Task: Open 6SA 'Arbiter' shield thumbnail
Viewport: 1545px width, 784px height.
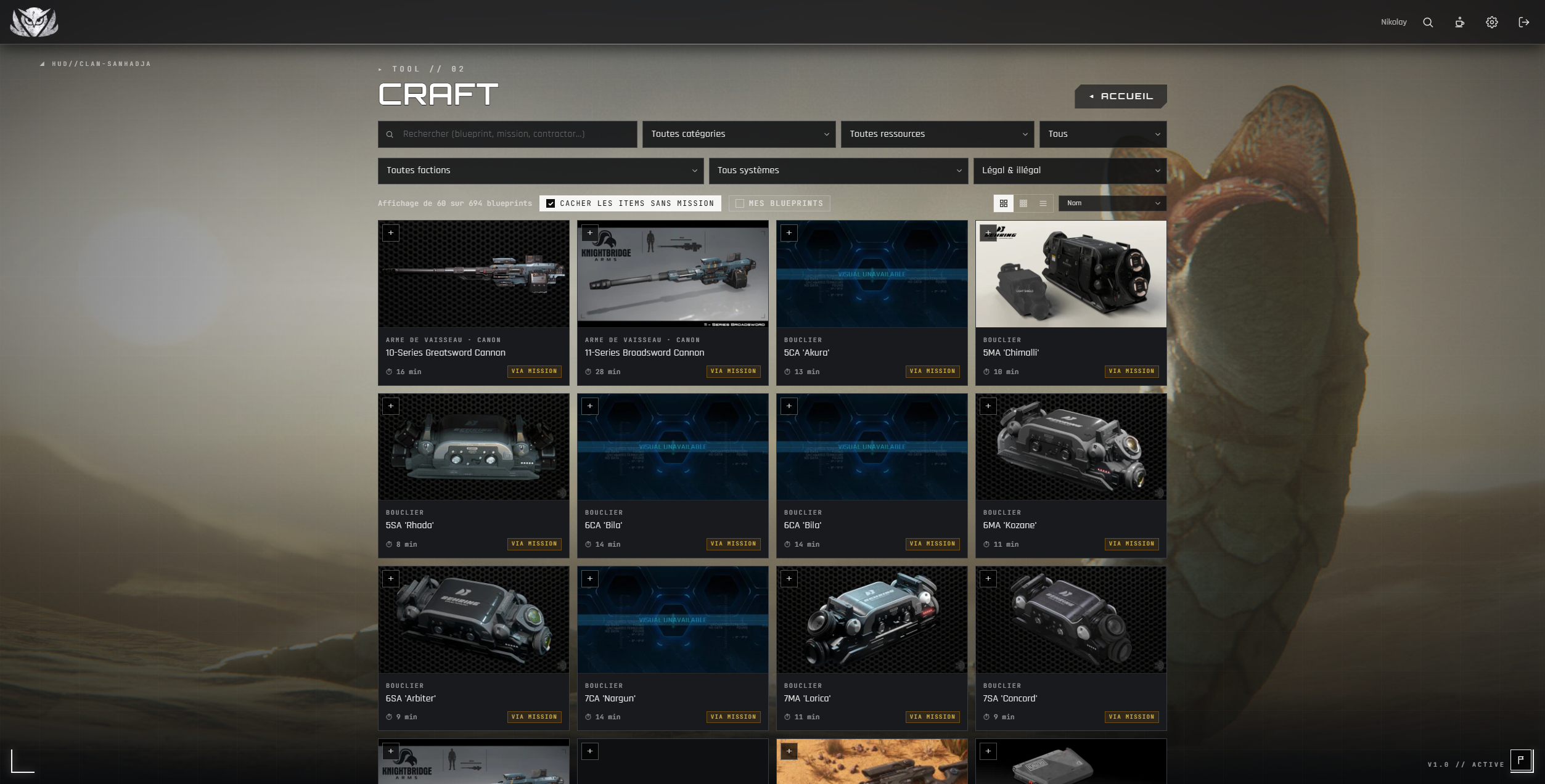Action: click(473, 620)
